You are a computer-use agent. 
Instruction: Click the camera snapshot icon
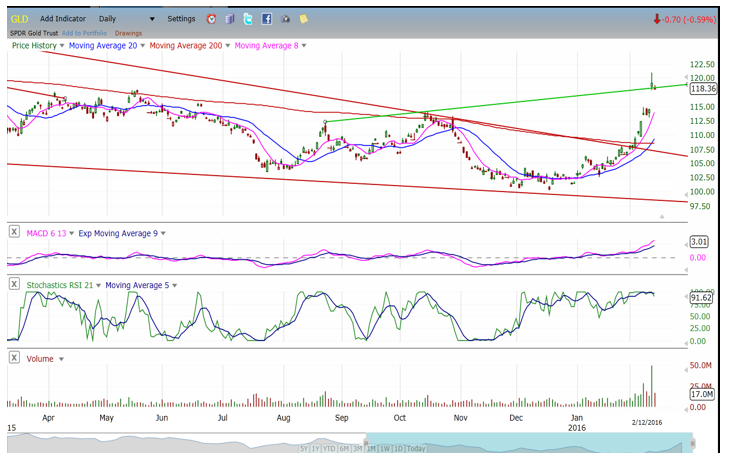pyautogui.click(x=285, y=19)
